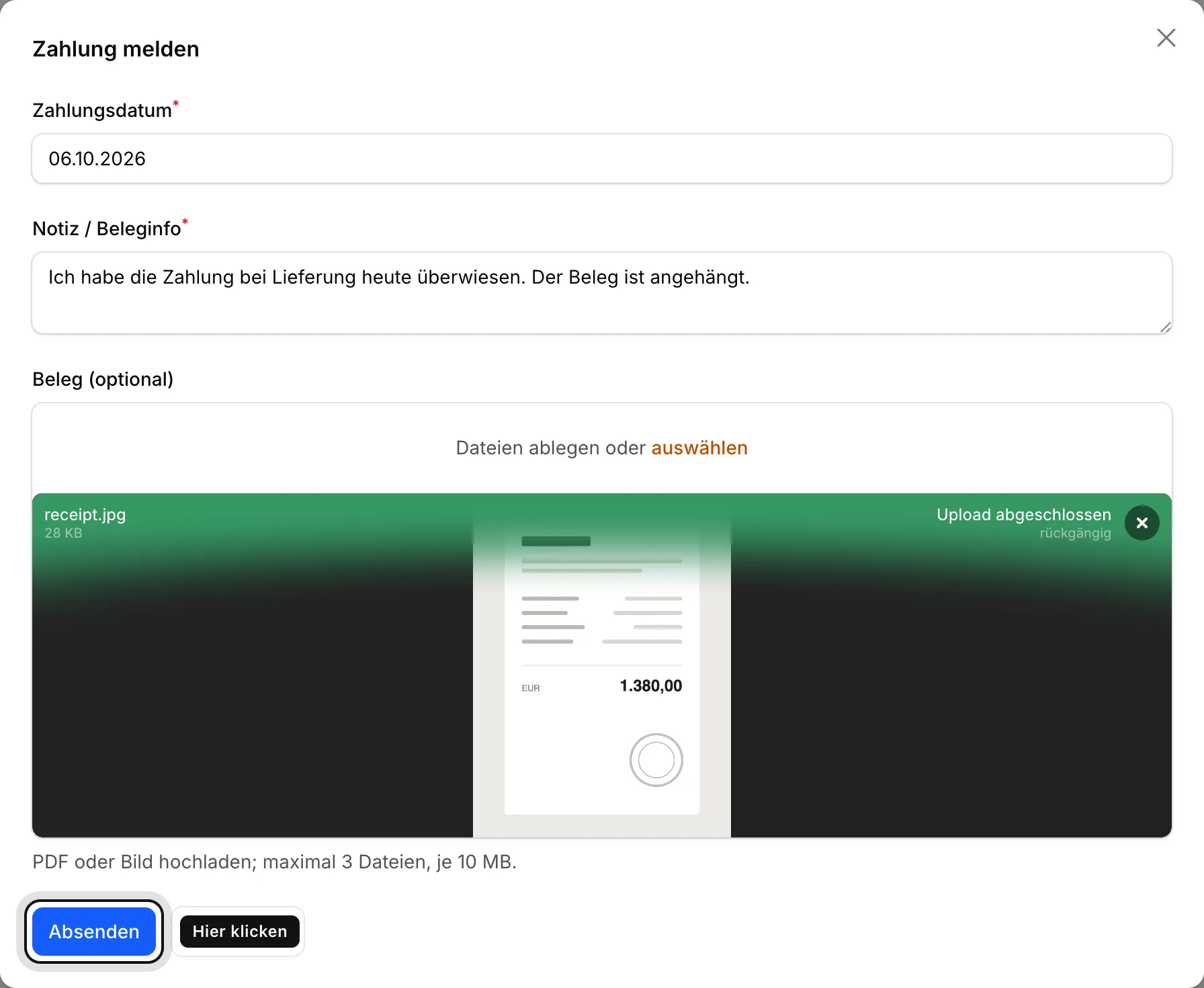Click the circular stamp on the receipt

[x=656, y=760]
